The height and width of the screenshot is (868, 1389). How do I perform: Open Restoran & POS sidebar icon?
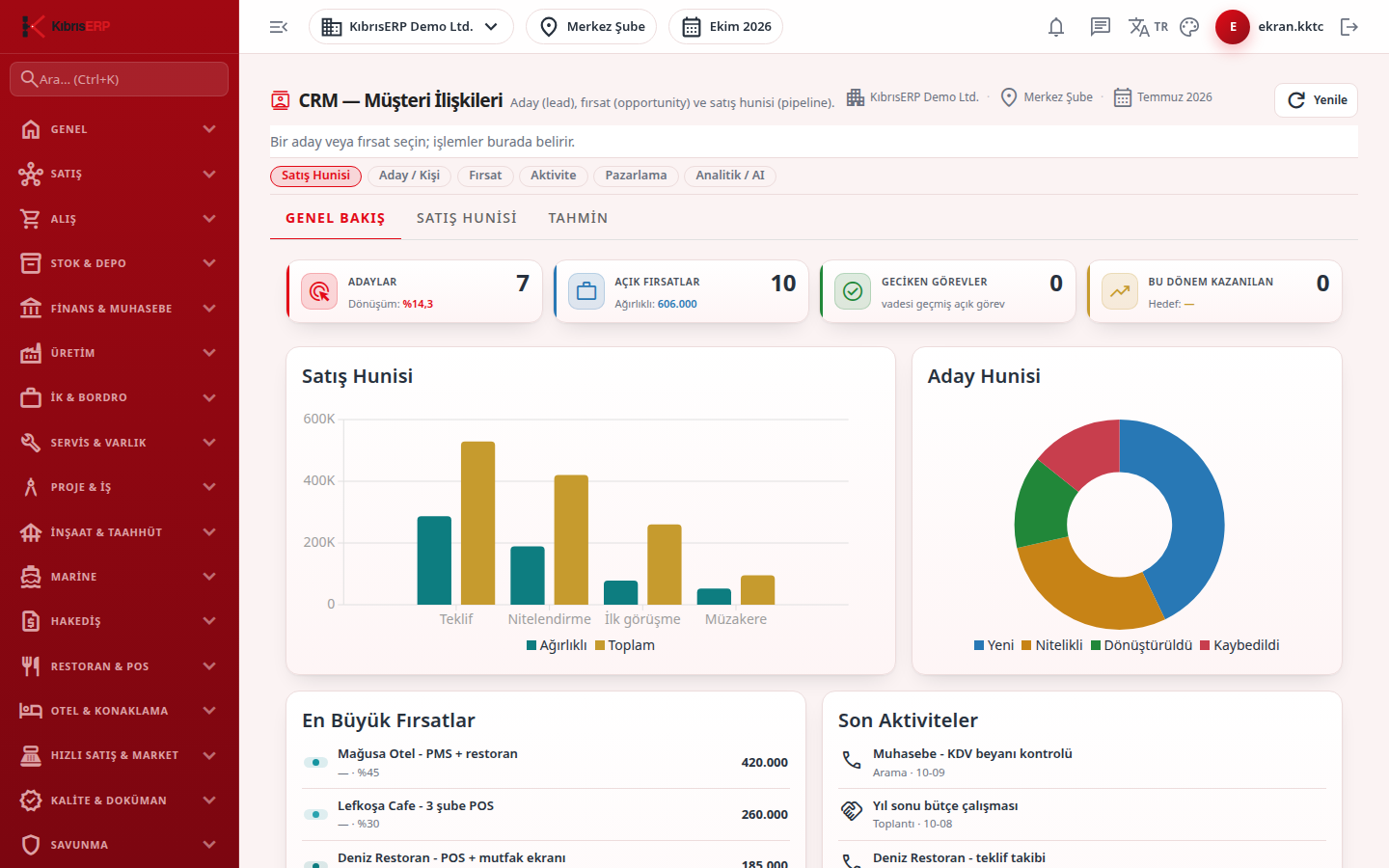point(31,666)
